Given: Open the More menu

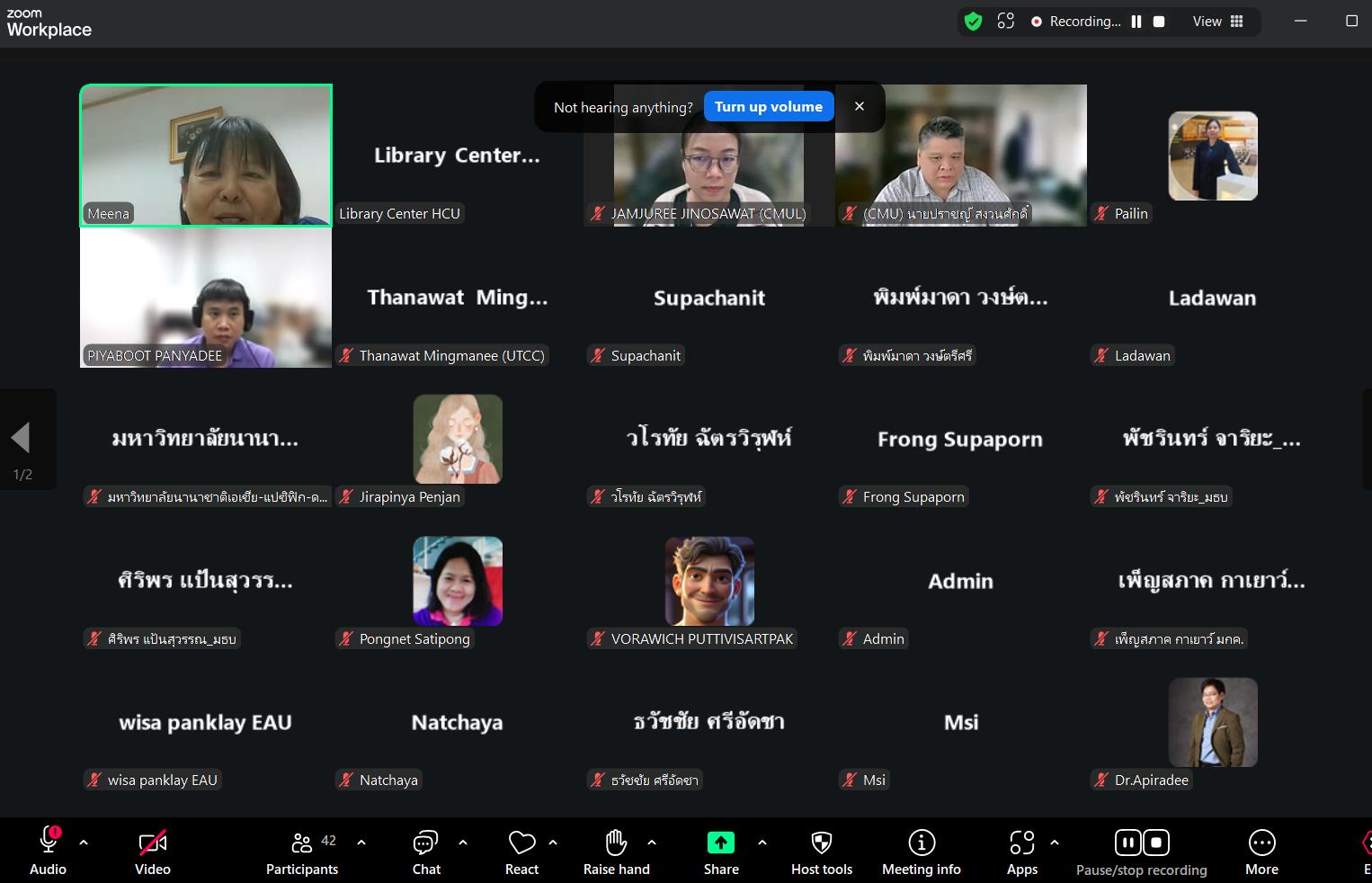Looking at the screenshot, I should [x=1261, y=852].
